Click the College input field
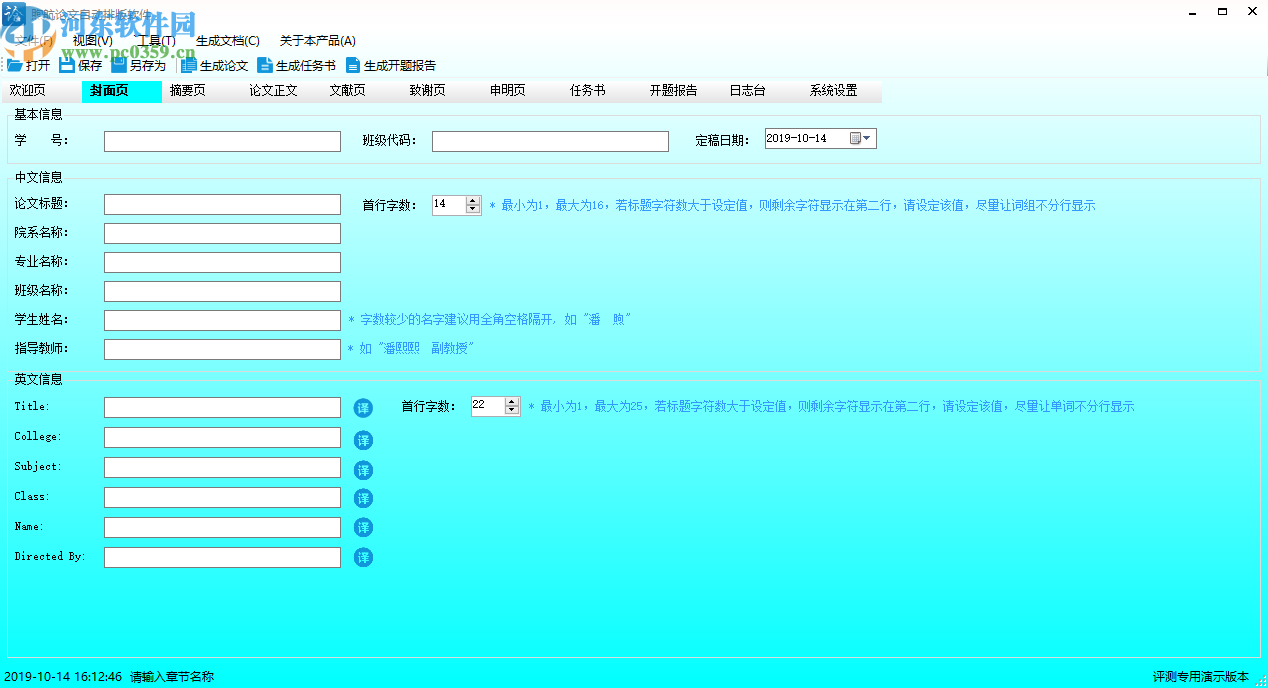Image resolution: width=1268 pixels, height=688 pixels. pos(222,437)
